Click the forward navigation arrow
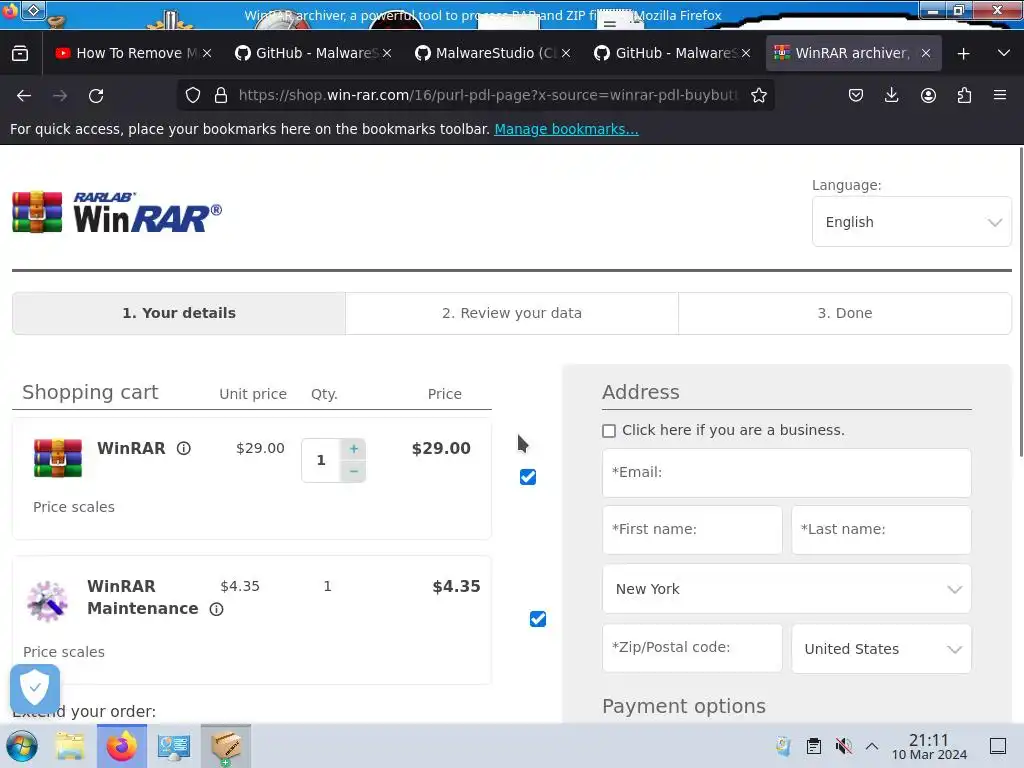The width and height of the screenshot is (1024, 768). 60,95
